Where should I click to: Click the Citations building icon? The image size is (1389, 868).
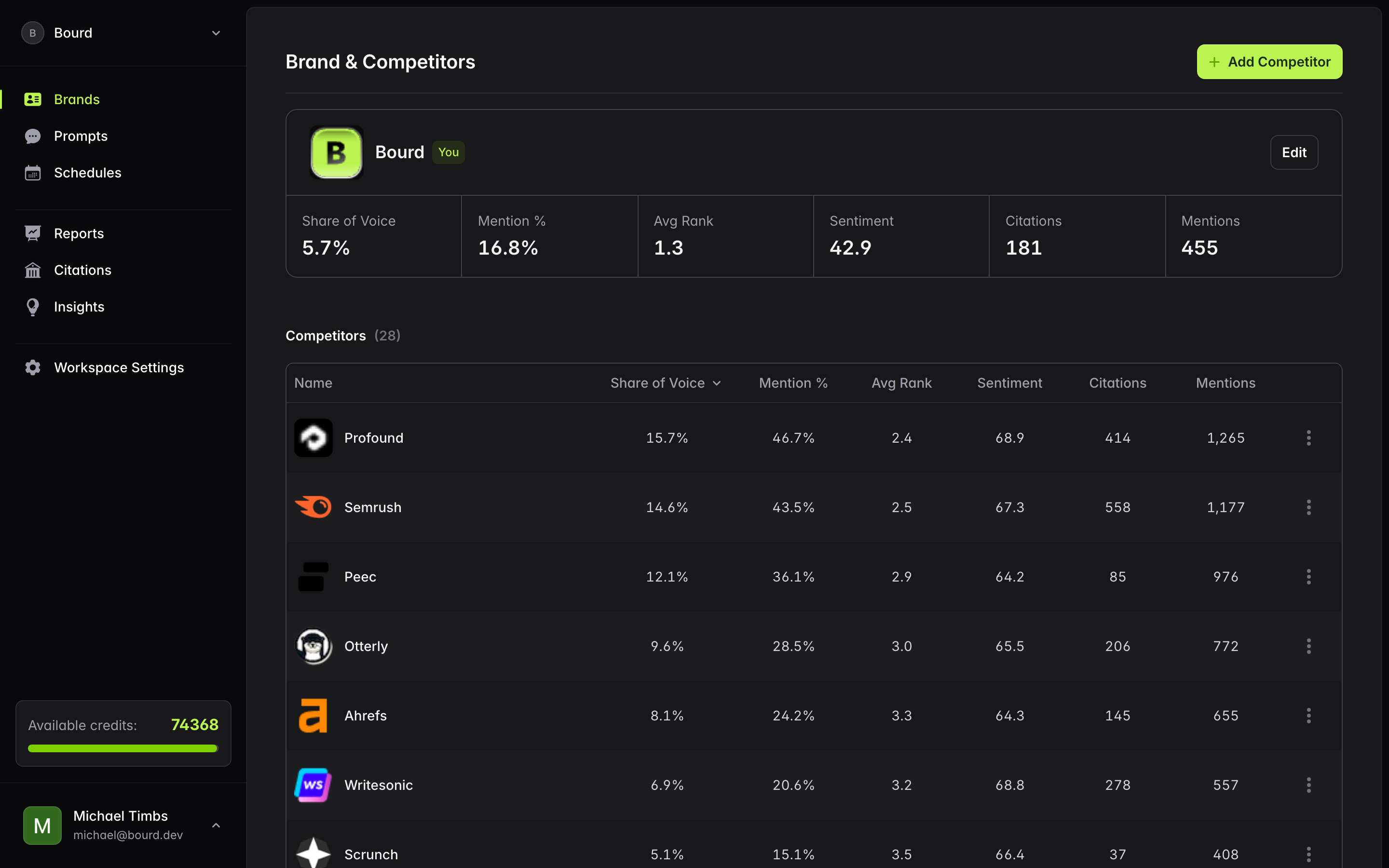33,271
